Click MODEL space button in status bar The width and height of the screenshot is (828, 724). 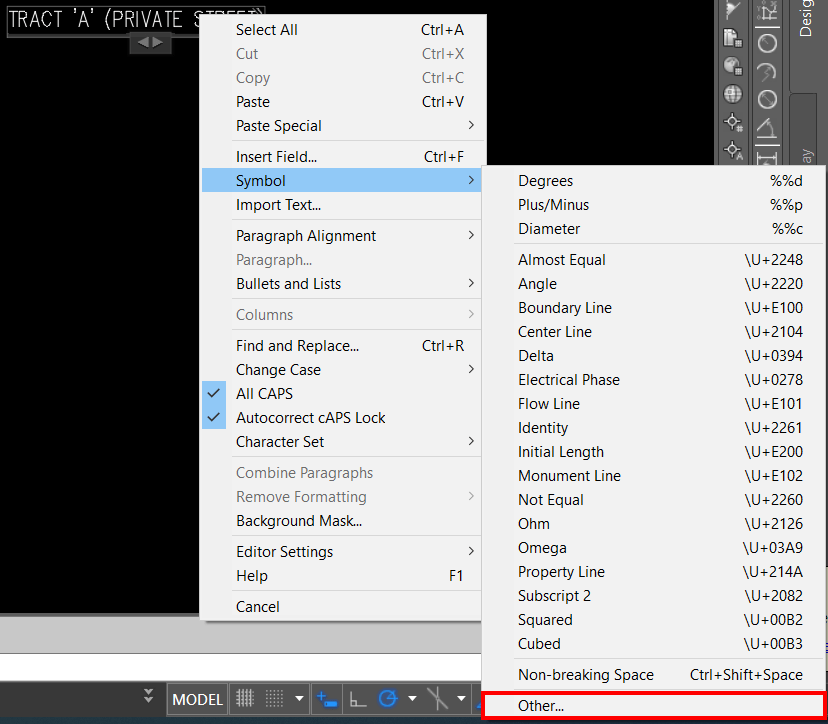(x=197, y=699)
